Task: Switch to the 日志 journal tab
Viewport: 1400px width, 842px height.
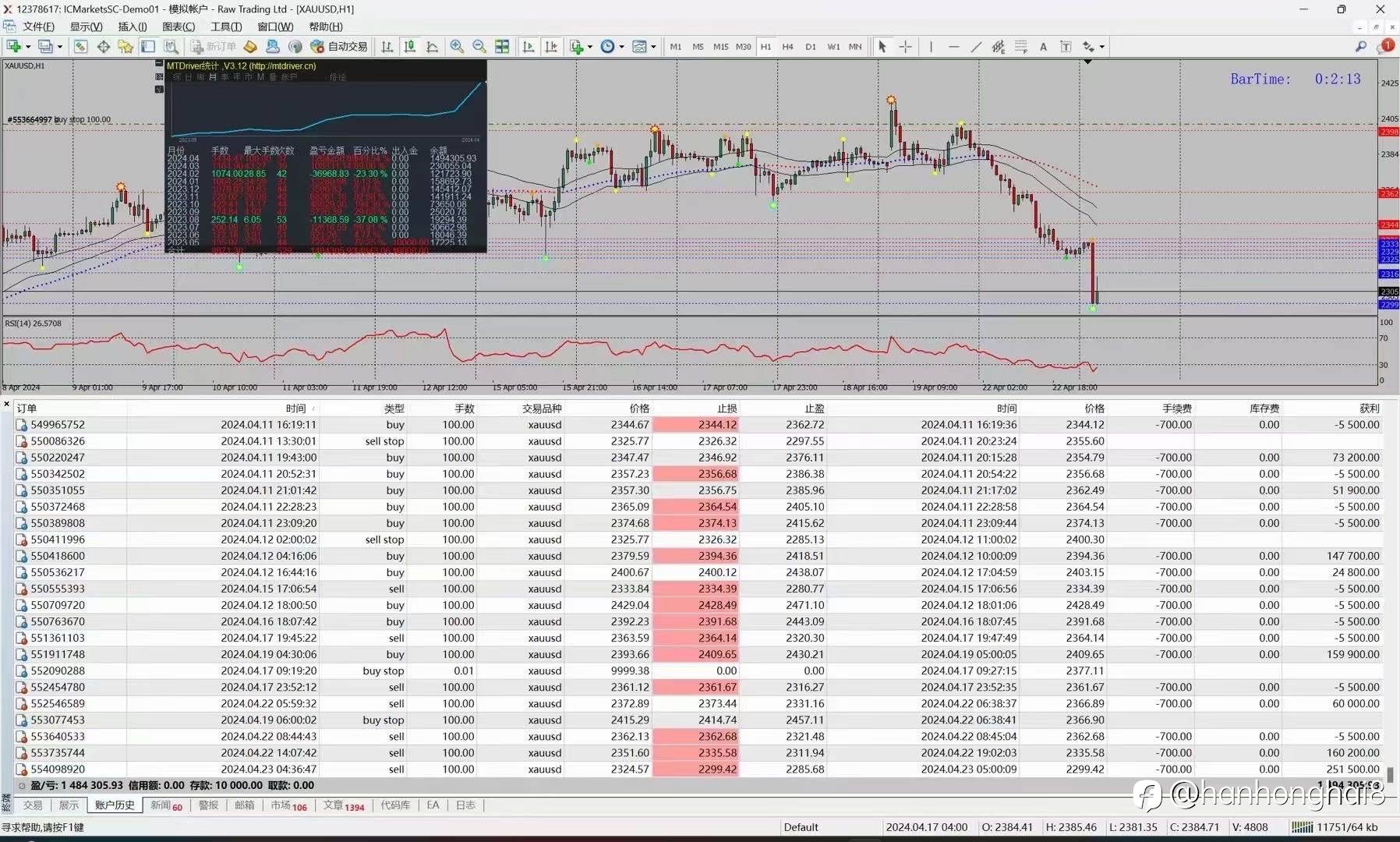Action: pos(465,805)
